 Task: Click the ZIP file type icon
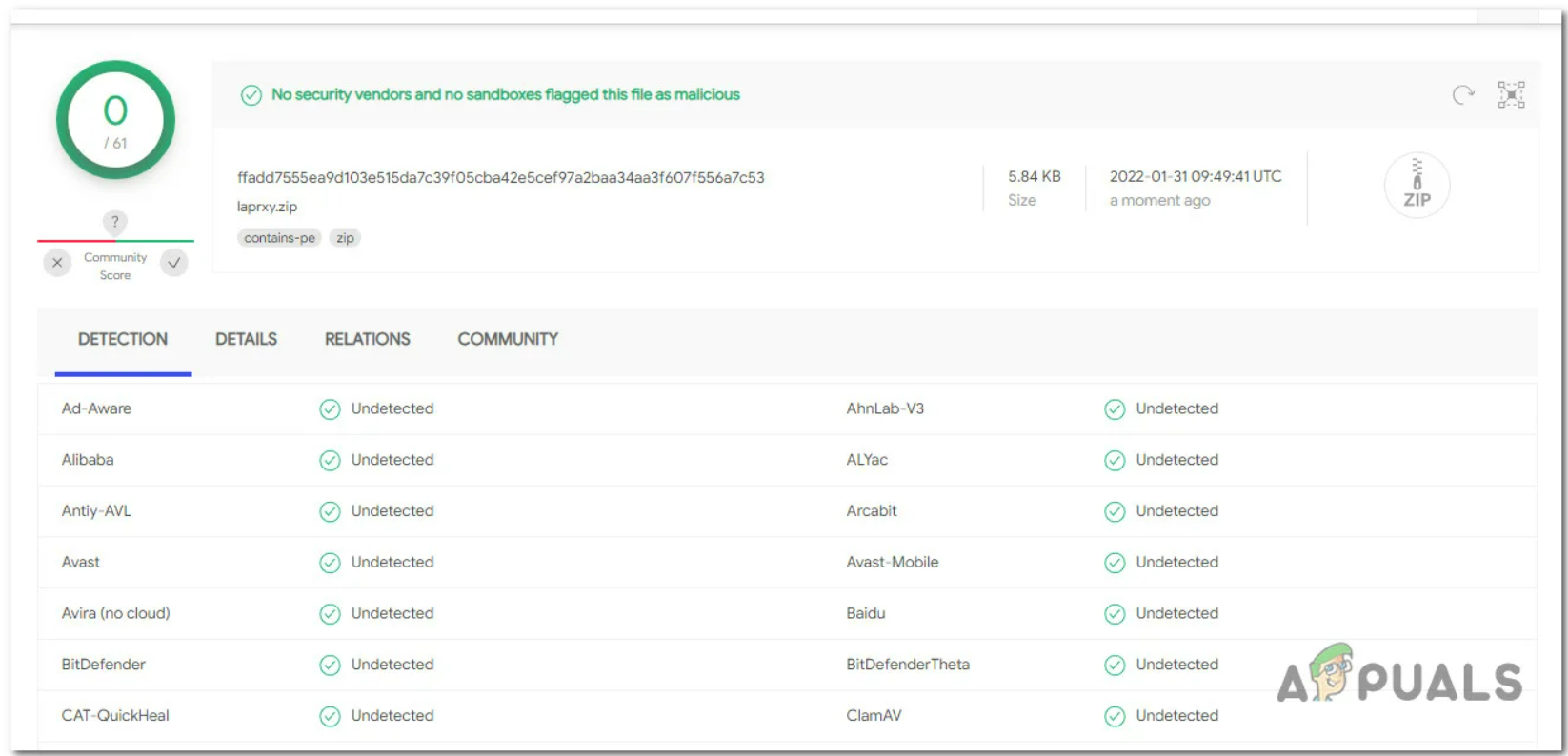[x=1417, y=186]
